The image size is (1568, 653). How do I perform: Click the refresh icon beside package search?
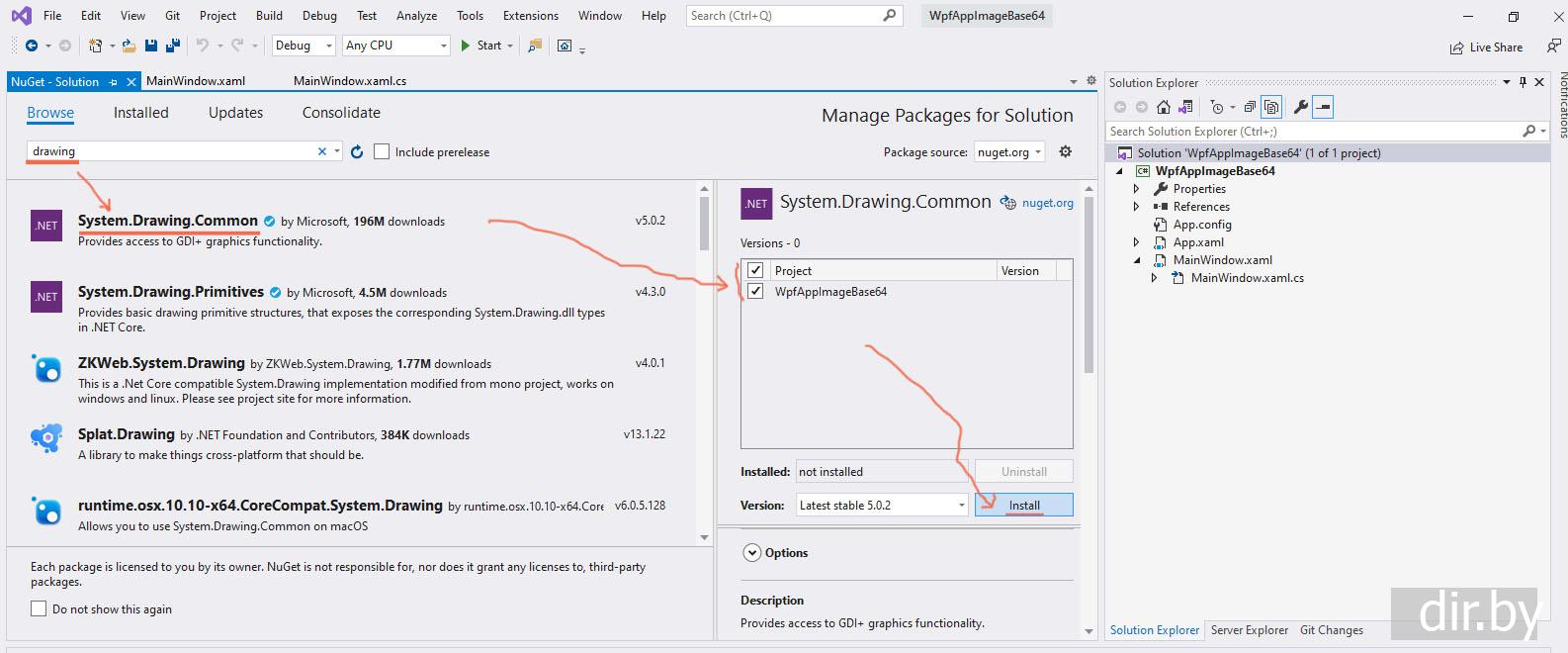[x=357, y=151]
